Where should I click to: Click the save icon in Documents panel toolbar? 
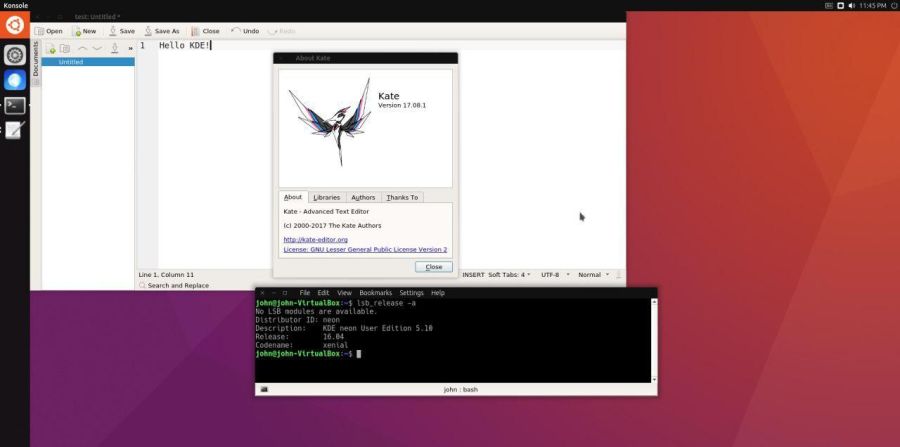[115, 49]
